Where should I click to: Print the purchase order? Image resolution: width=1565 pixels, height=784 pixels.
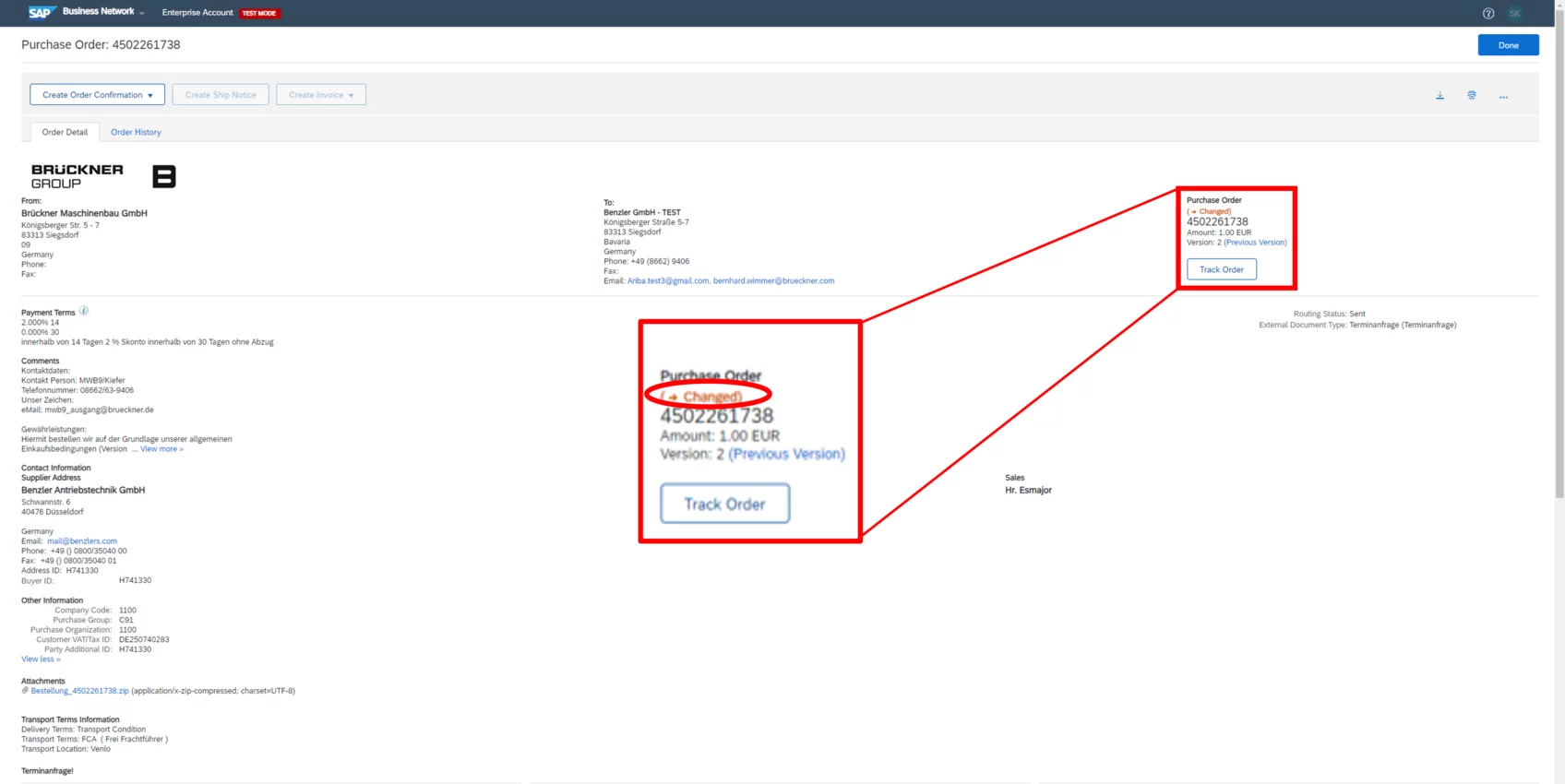pyautogui.click(x=1472, y=96)
